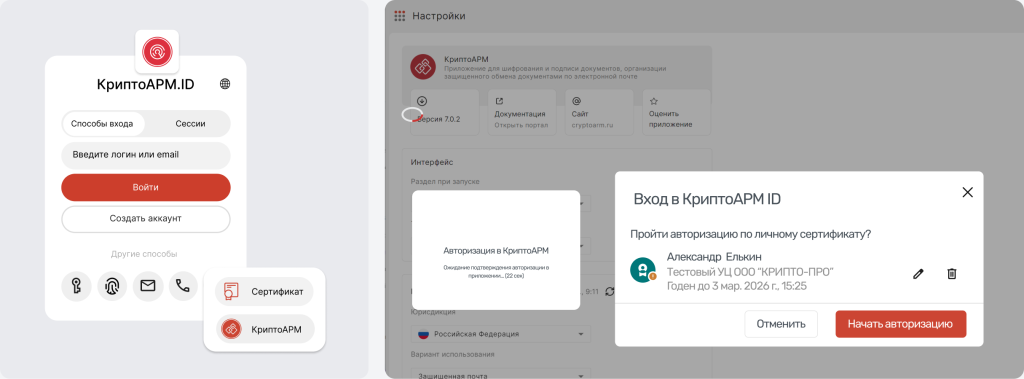Click the Создать аккаунт button
This screenshot has width=1024, height=379.
click(x=146, y=219)
